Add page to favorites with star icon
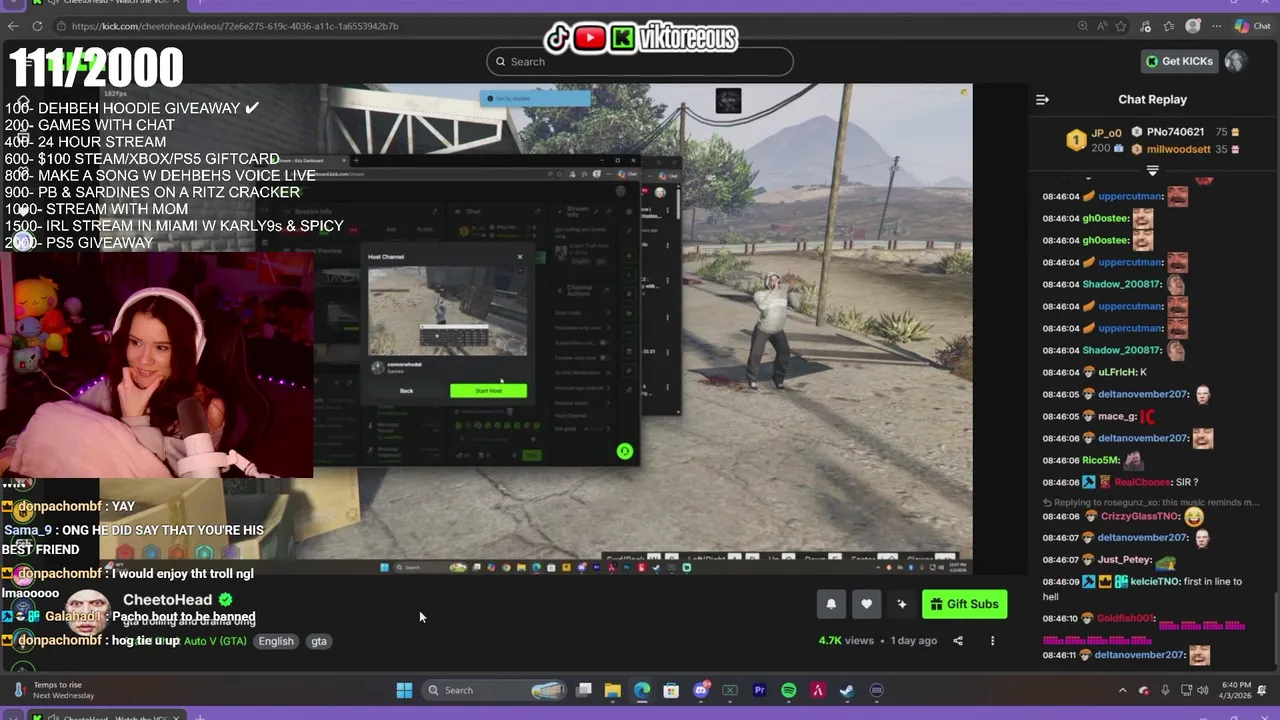 [x=1122, y=26]
